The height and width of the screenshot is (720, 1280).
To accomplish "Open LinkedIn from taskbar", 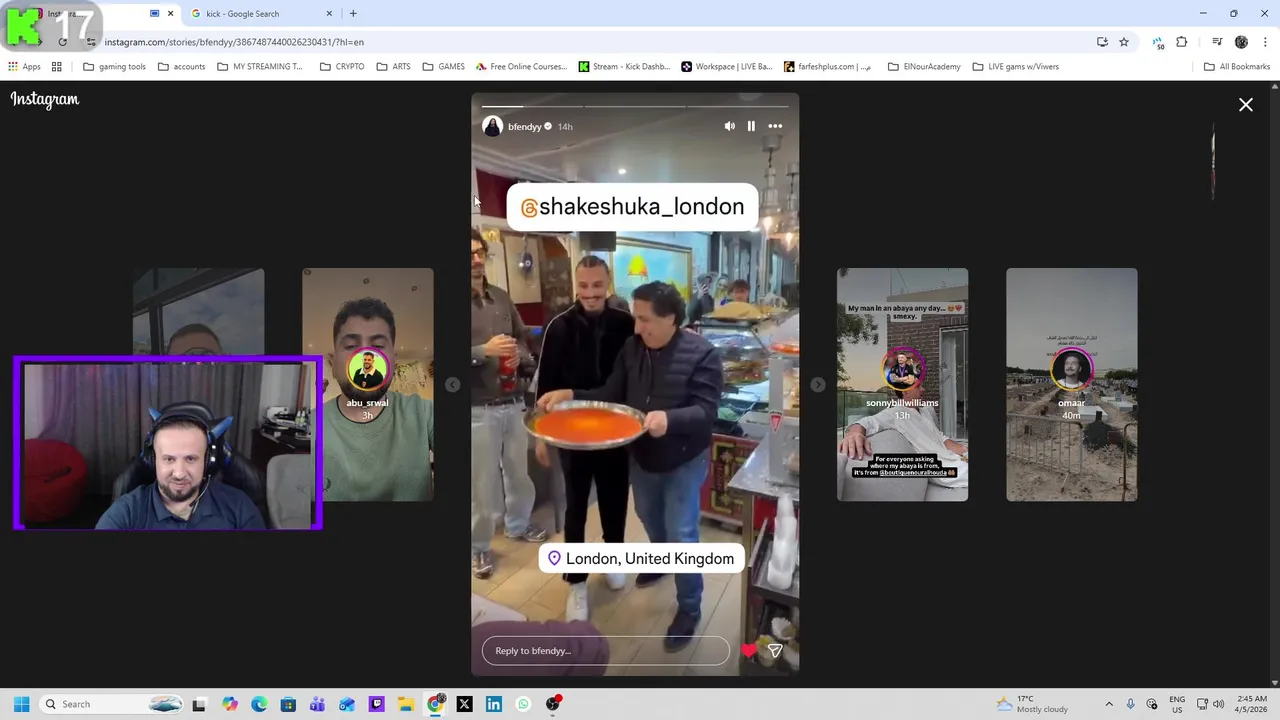I will tap(494, 704).
